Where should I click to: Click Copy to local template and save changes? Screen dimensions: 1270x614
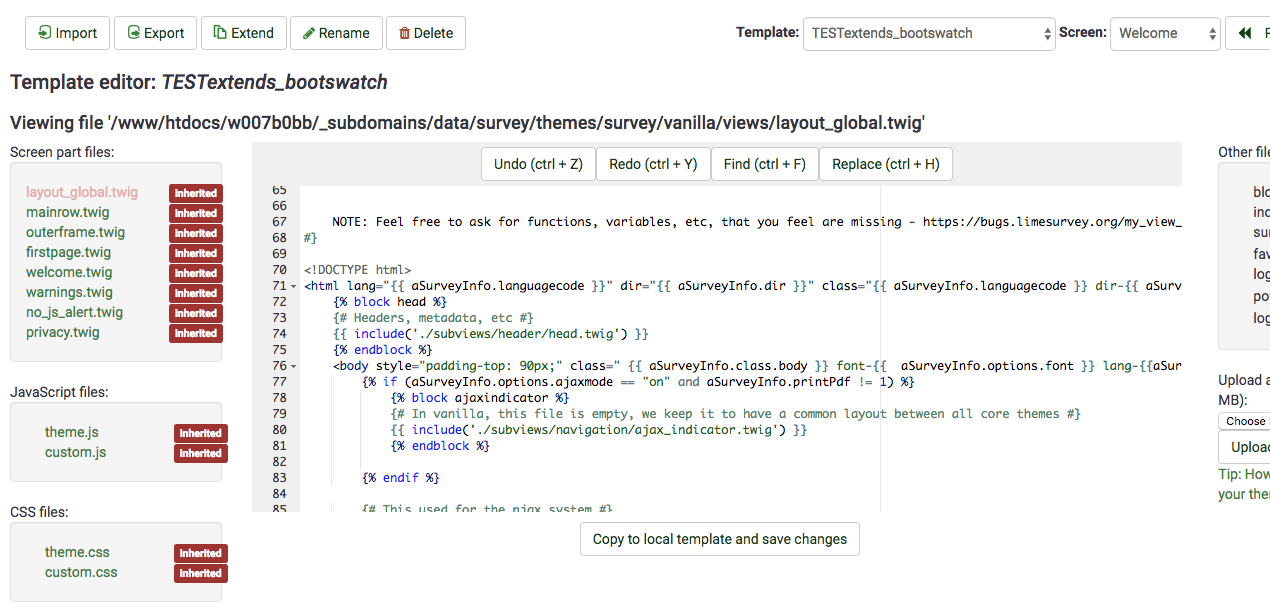coord(719,539)
